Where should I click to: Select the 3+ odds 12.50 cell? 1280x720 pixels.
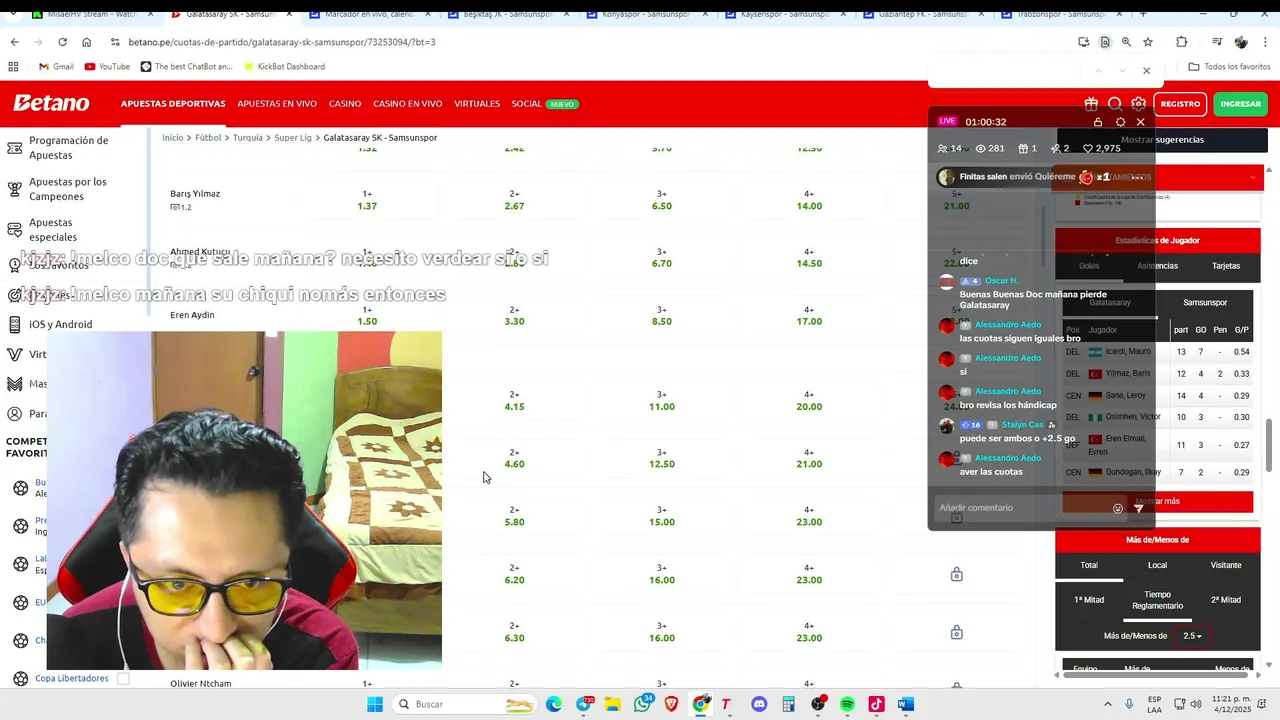661,458
